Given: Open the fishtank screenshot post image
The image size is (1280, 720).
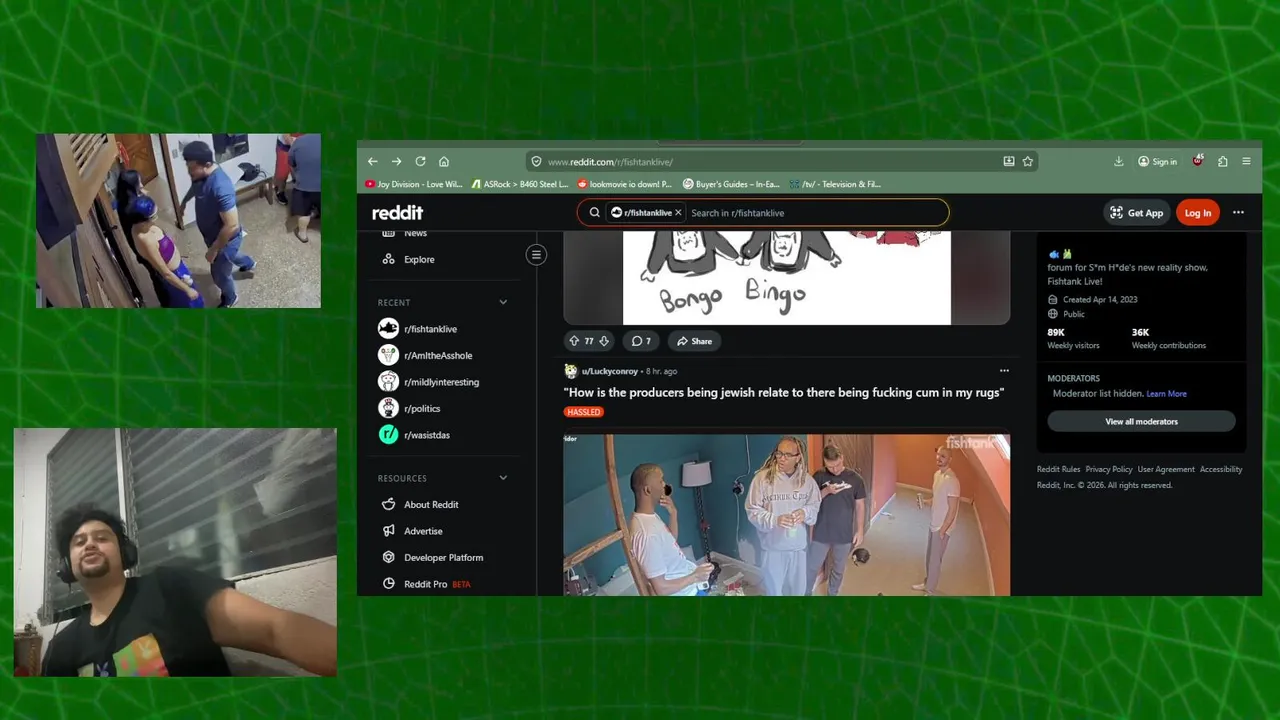Looking at the screenshot, I should [787, 515].
